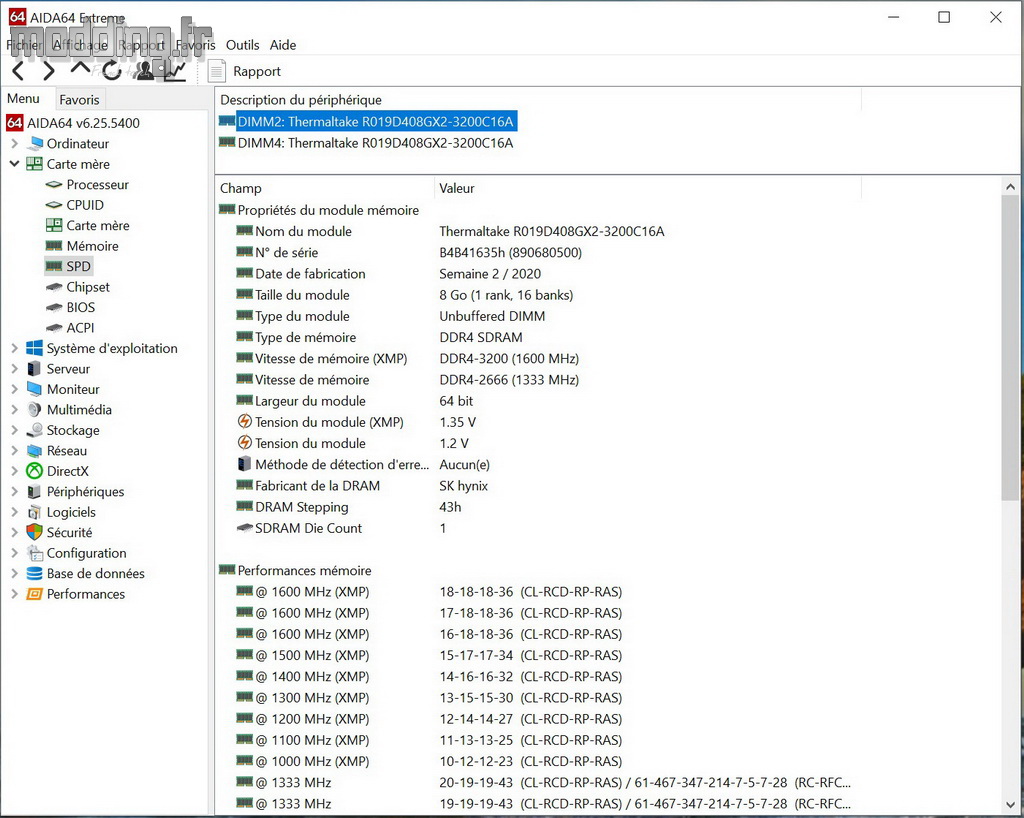This screenshot has height=818, width=1024.
Task: Expand the Système d'exploitation node
Action: [x=14, y=348]
